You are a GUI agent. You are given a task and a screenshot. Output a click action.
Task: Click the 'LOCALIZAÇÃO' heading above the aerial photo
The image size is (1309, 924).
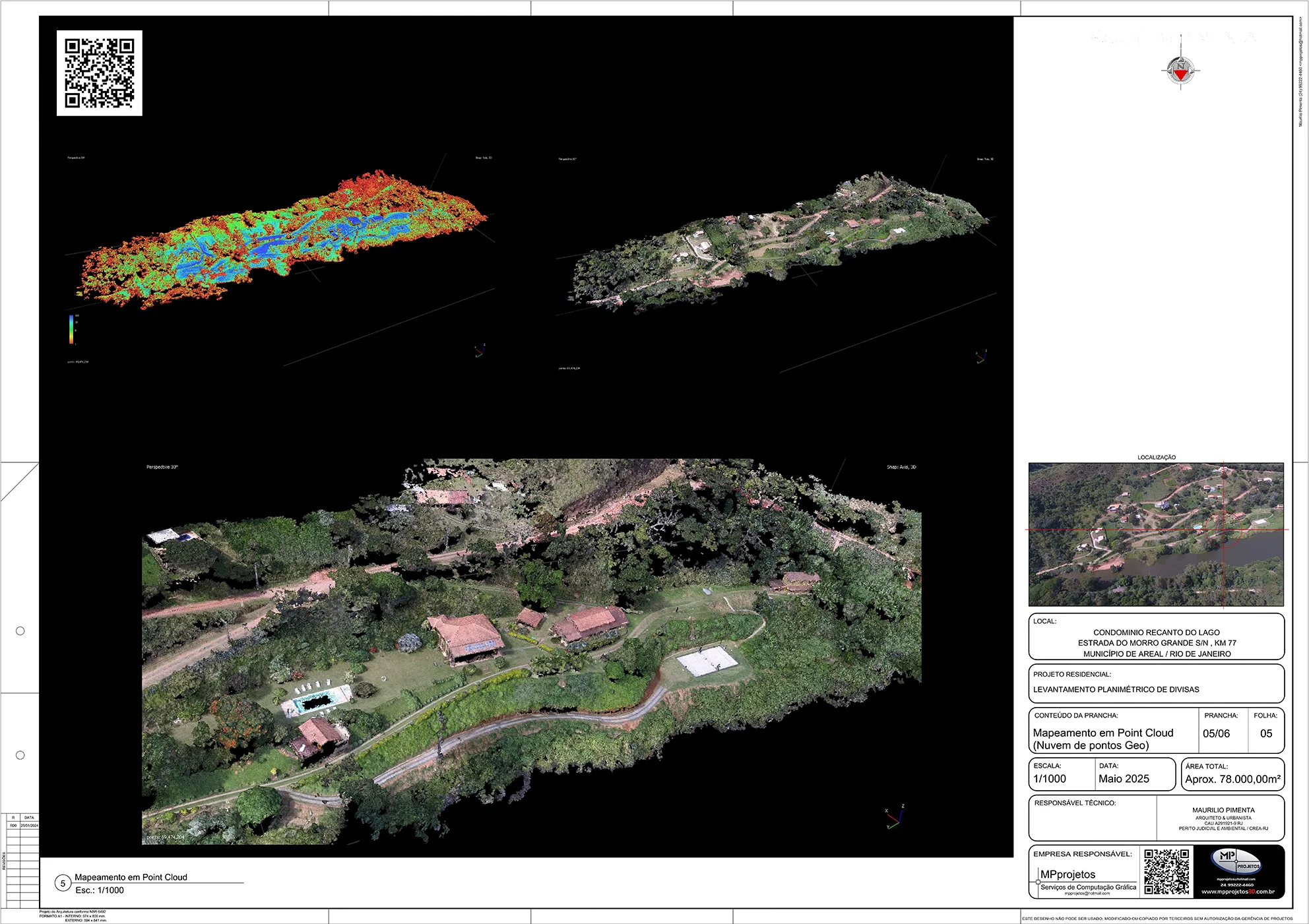[x=1157, y=457]
